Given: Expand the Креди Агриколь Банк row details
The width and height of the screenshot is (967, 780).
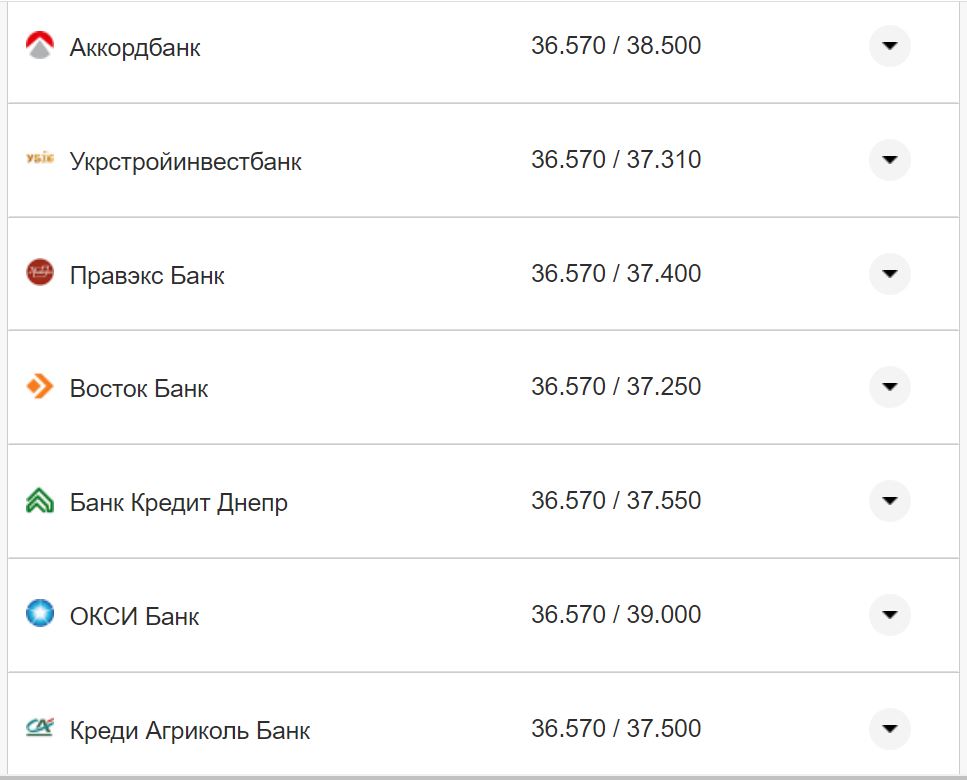Looking at the screenshot, I should coord(888,729).
